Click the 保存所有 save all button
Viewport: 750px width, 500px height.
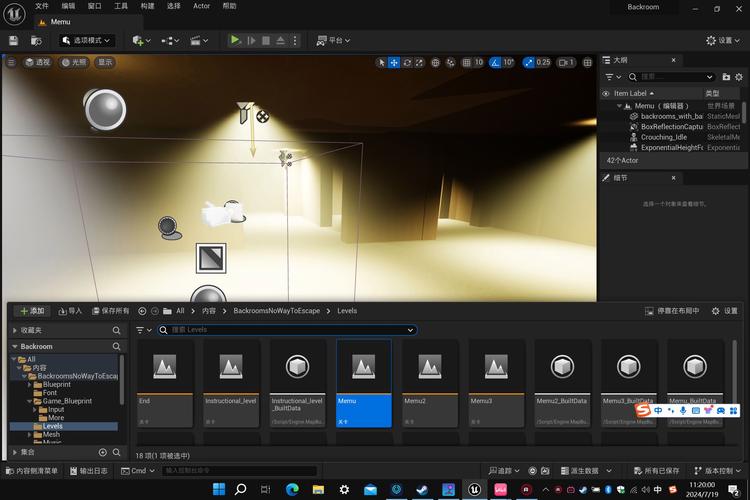pyautogui.click(x=110, y=311)
